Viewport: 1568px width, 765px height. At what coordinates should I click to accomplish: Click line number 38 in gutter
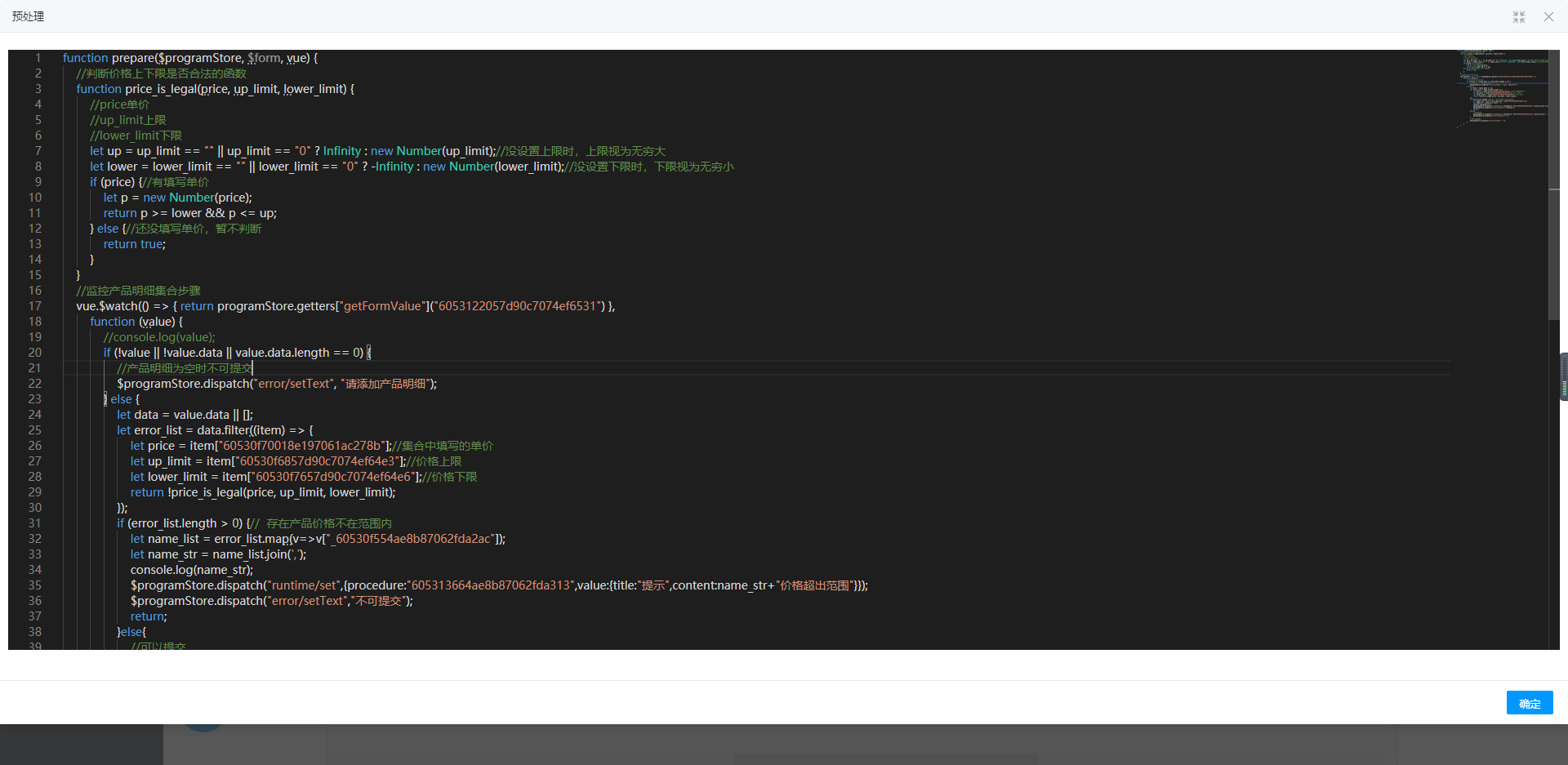click(x=34, y=632)
